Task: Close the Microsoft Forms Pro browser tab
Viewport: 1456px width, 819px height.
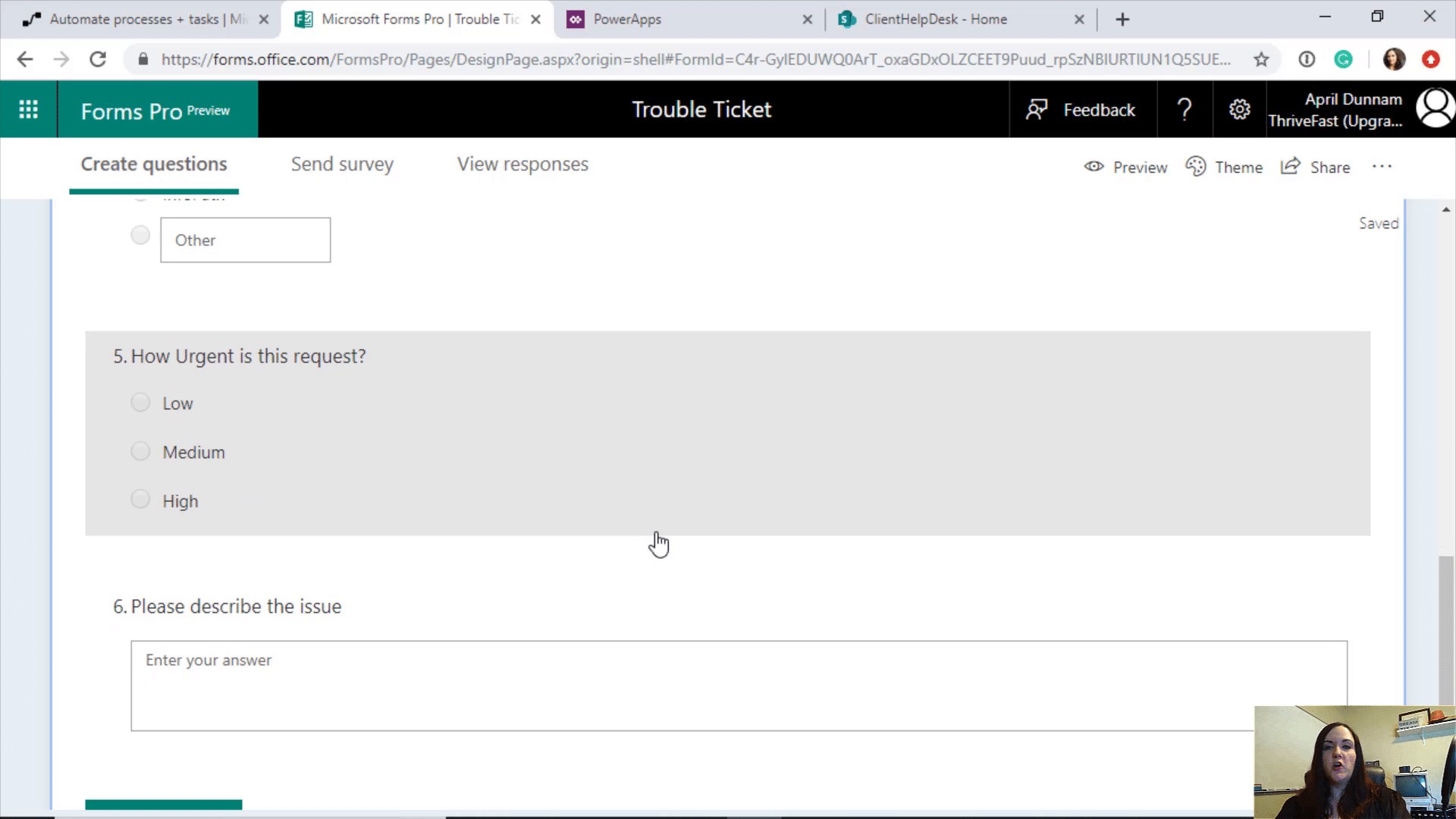Action: [535, 19]
